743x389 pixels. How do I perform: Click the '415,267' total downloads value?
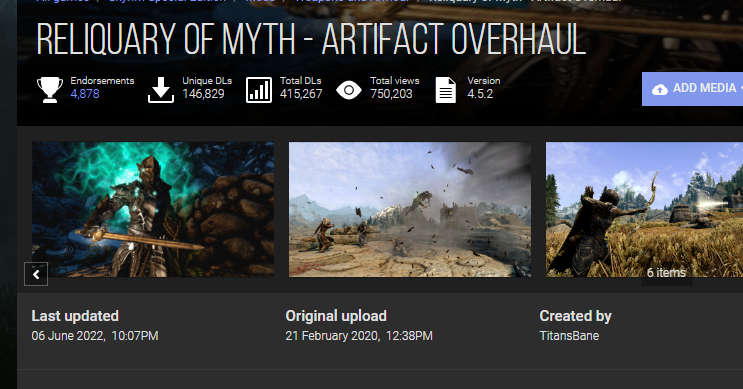point(301,94)
